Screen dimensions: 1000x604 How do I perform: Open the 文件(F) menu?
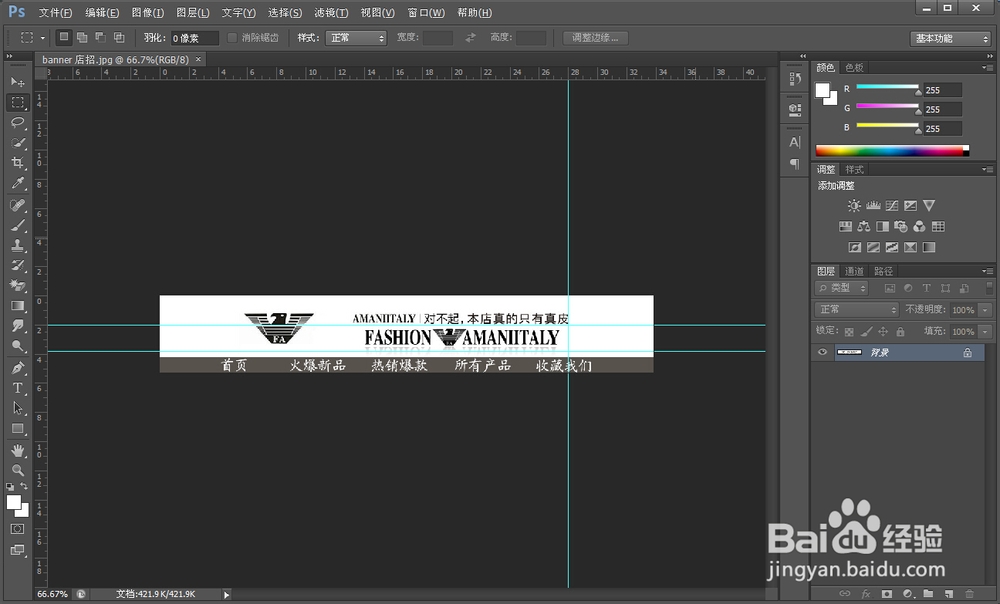(x=55, y=12)
